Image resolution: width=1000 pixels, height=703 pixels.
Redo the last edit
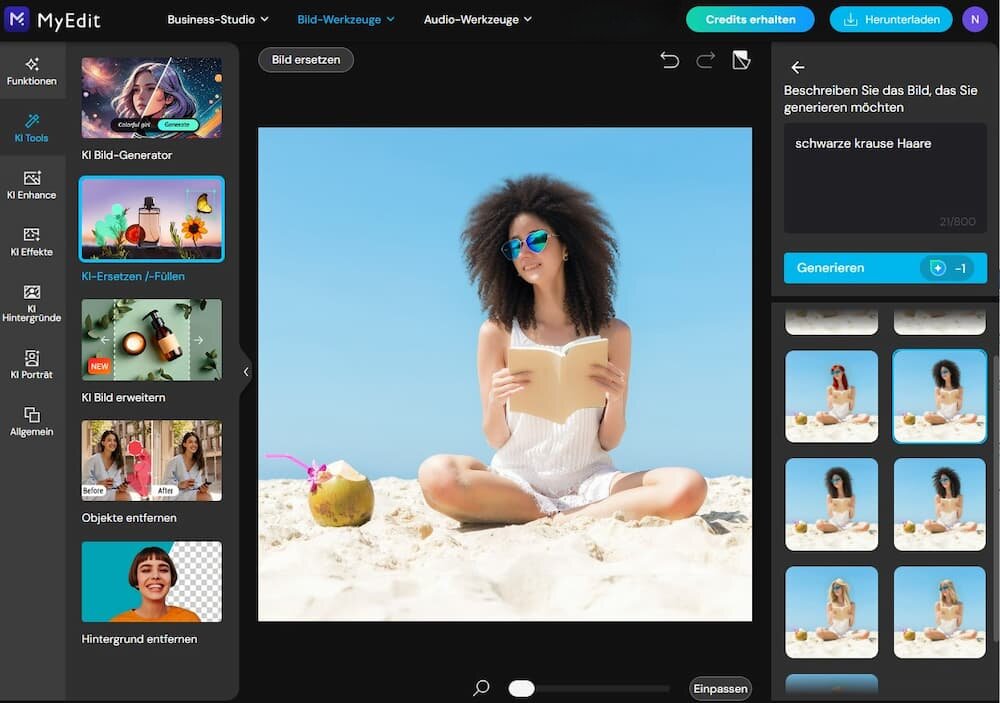tap(705, 60)
